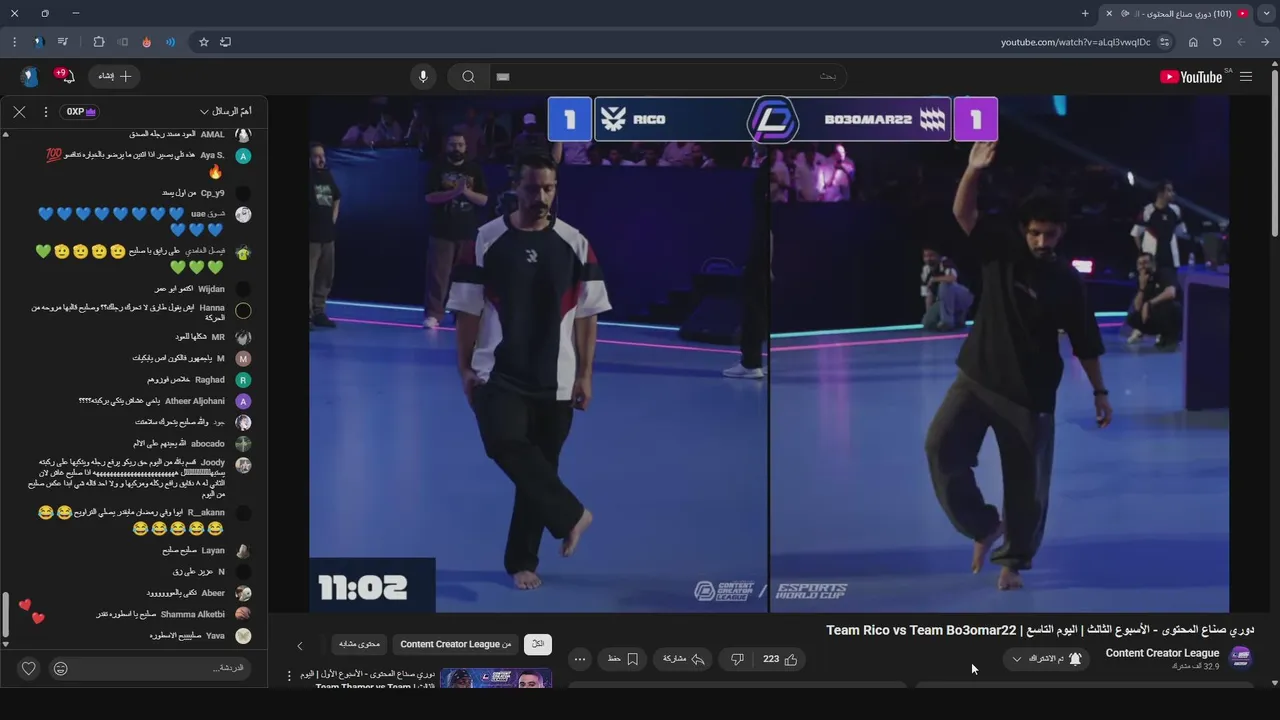
Task: Advance the chips row with the chevron
Action: [x=299, y=646]
